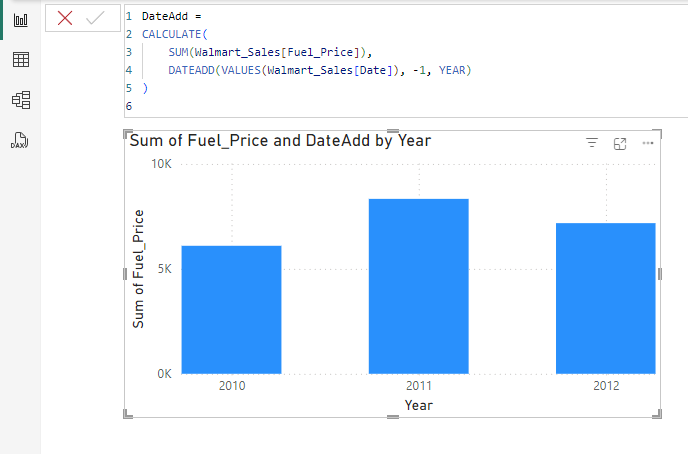Click the Year x-axis title
This screenshot has height=454, width=688.
coord(418,405)
